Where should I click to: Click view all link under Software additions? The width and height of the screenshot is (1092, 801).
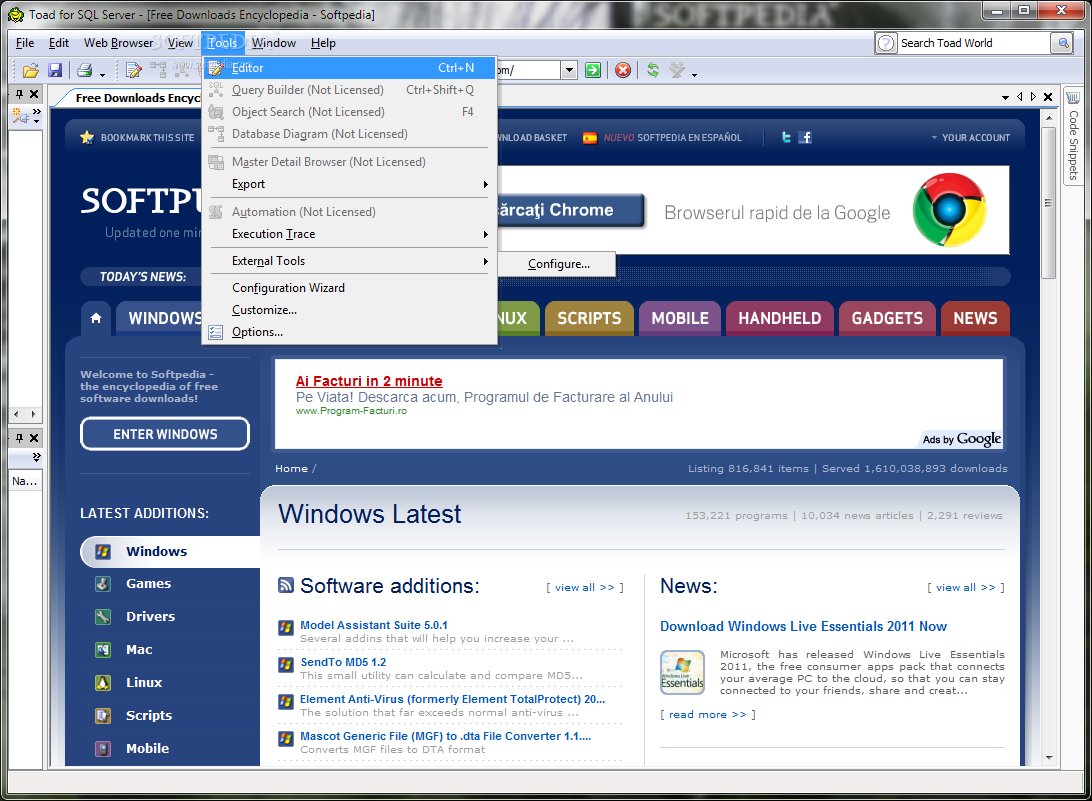click(x=585, y=587)
